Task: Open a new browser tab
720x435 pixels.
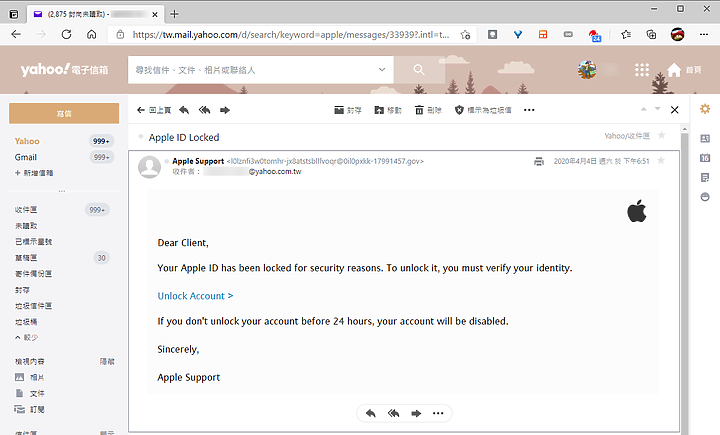Action: (x=174, y=14)
